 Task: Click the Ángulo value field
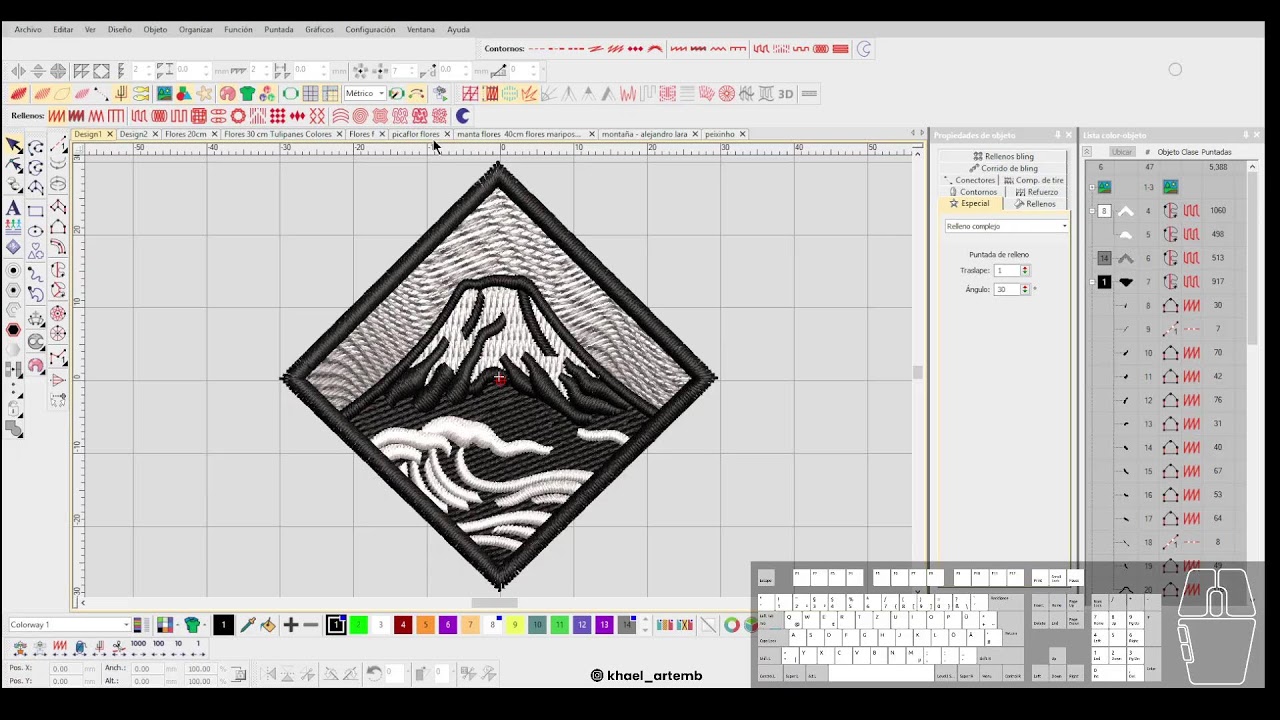click(1006, 289)
